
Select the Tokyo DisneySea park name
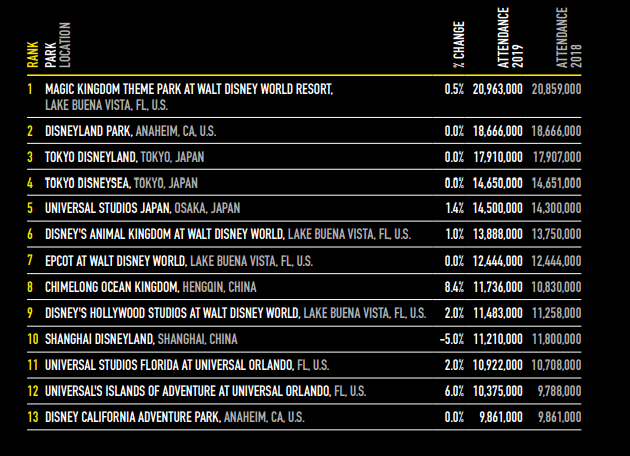pos(88,183)
